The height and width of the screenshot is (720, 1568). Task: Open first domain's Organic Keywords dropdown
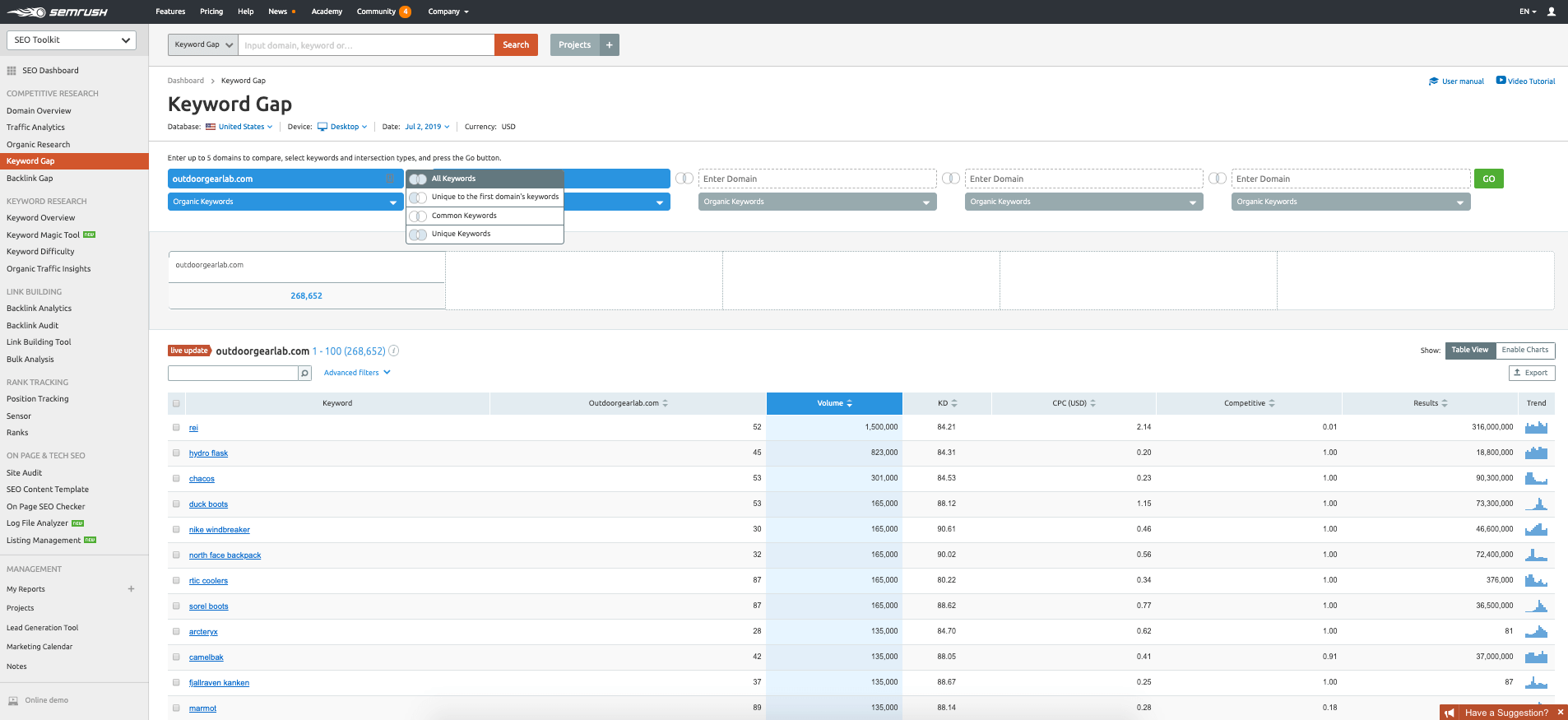tap(285, 202)
